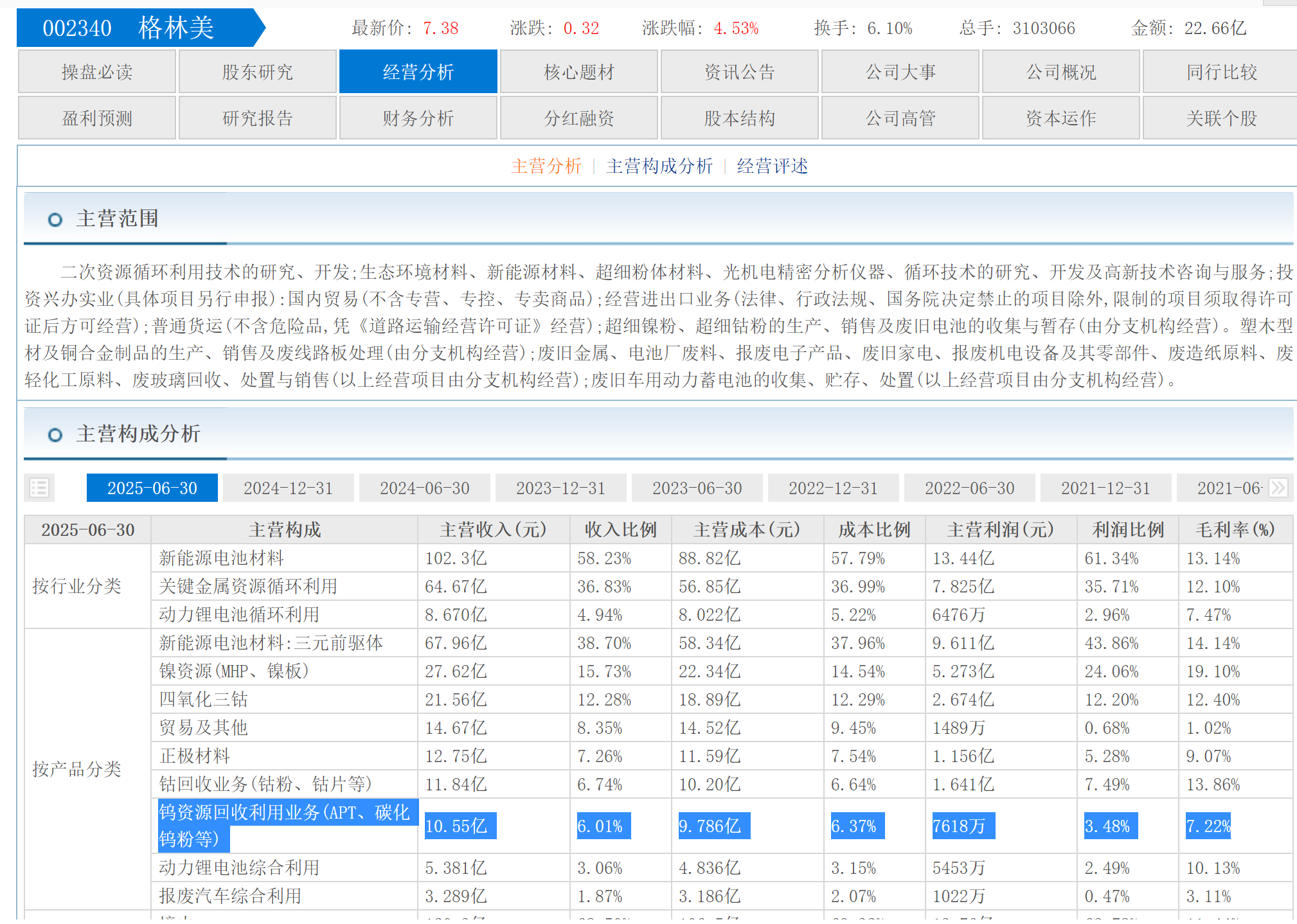Image resolution: width=1297 pixels, height=924 pixels.
Task: Open 核心题材 tab
Action: click(579, 72)
